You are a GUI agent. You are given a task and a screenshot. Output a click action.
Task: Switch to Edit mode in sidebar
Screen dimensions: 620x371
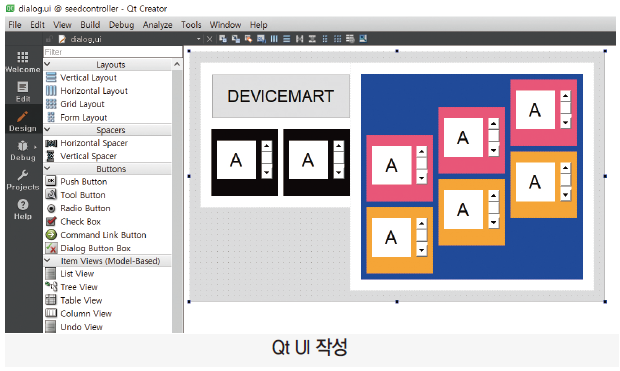(23, 91)
